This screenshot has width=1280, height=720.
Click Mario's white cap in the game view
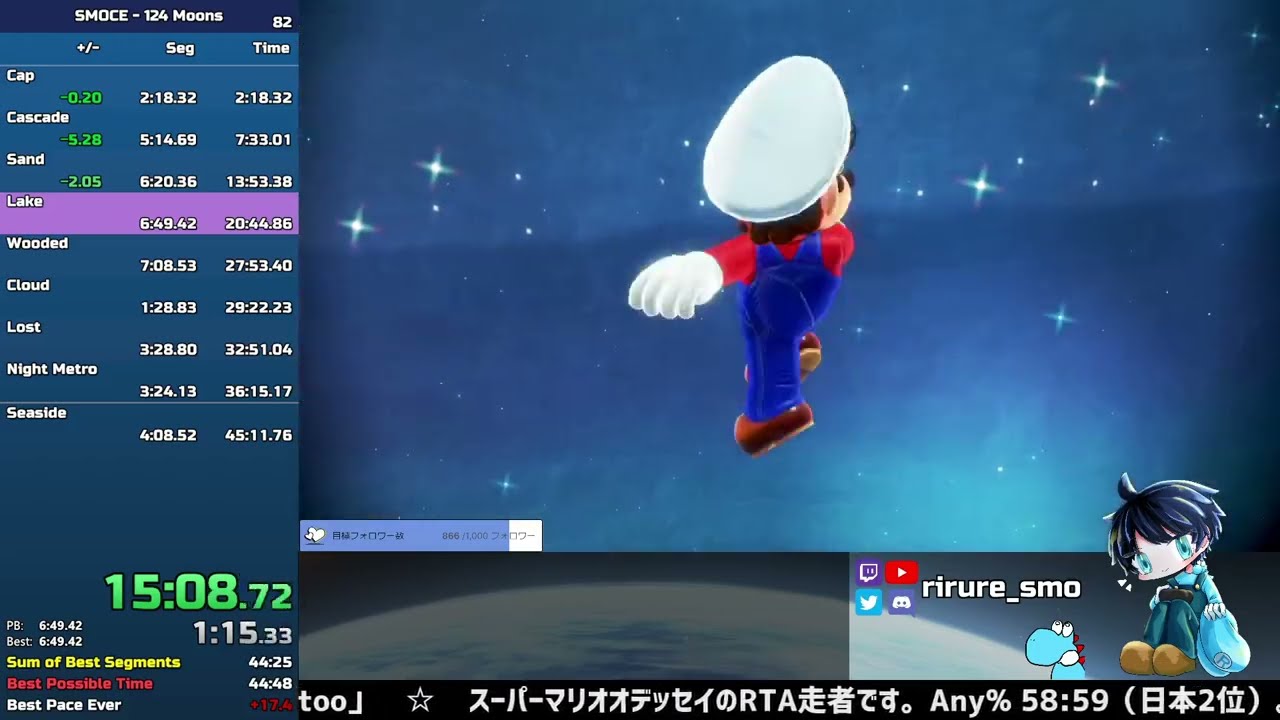tap(776, 138)
